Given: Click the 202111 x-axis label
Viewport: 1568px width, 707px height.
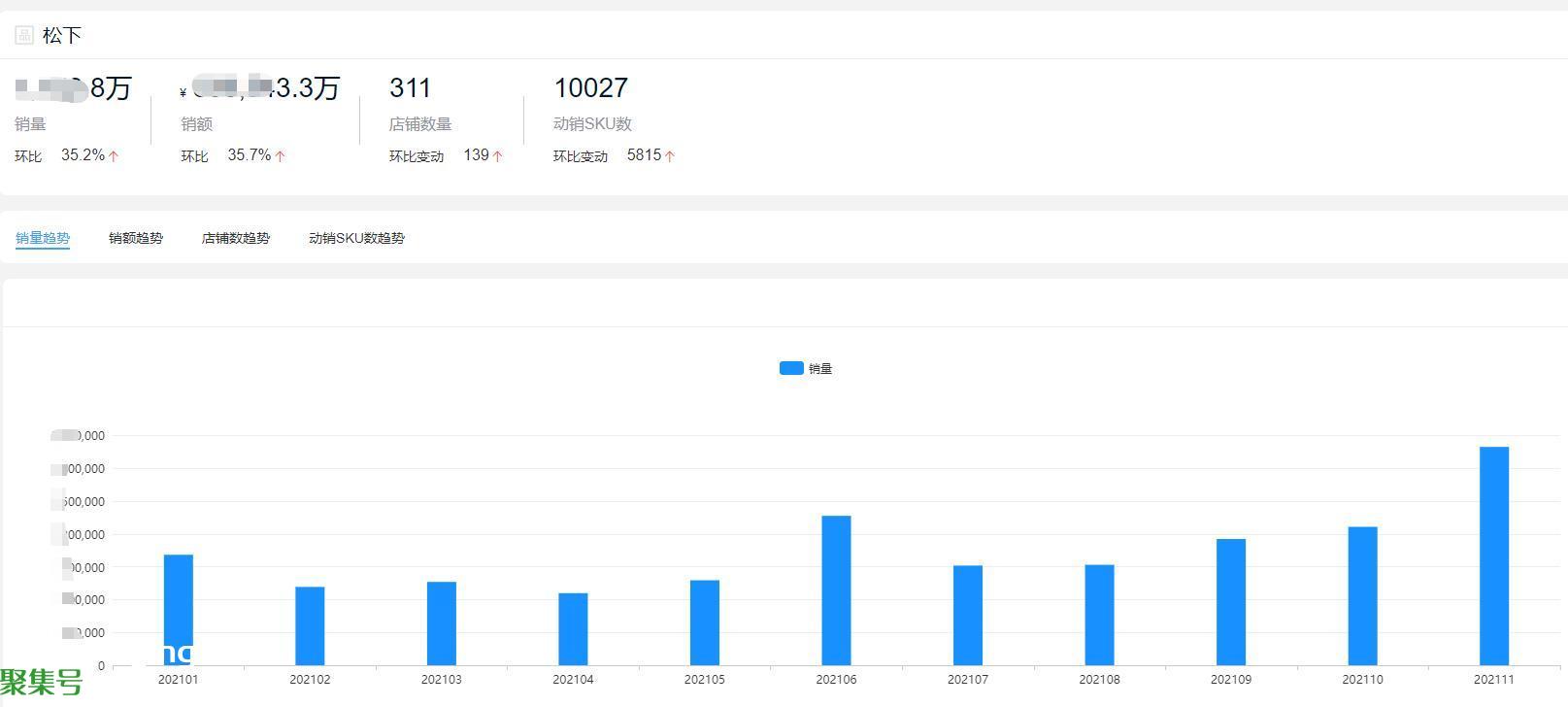Looking at the screenshot, I should [1494, 680].
